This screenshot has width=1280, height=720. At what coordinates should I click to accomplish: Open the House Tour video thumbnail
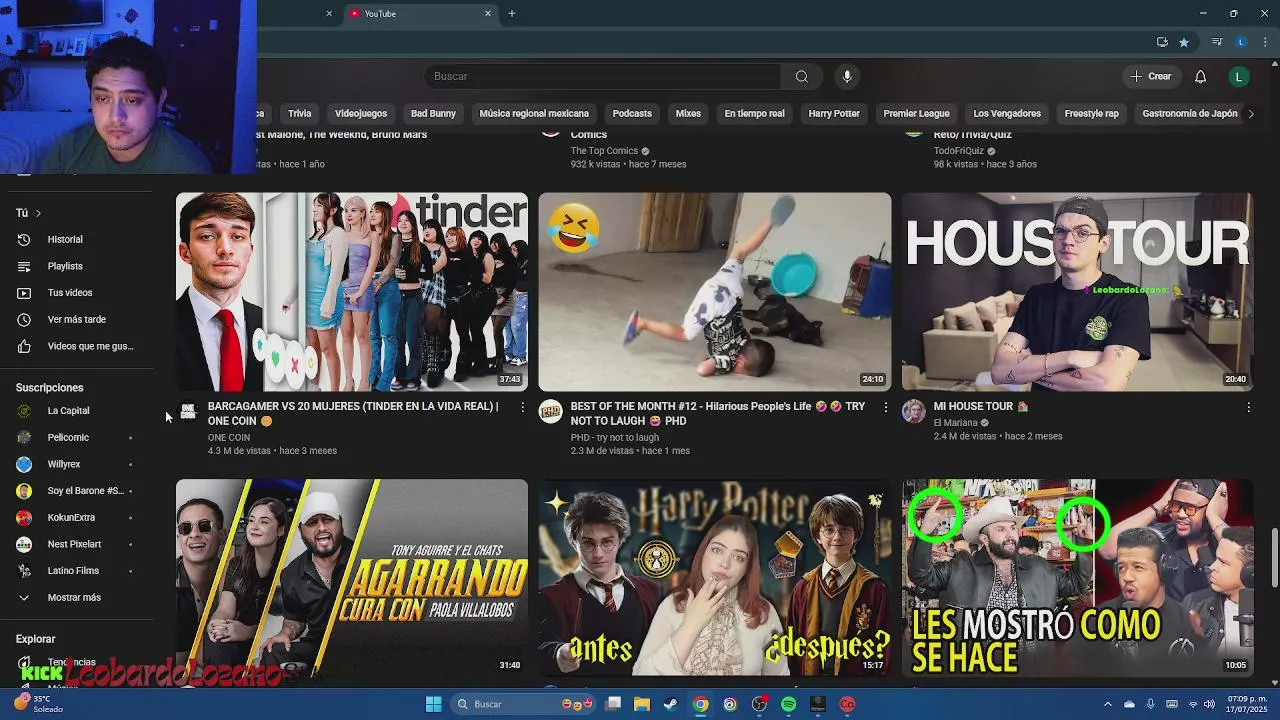1077,292
